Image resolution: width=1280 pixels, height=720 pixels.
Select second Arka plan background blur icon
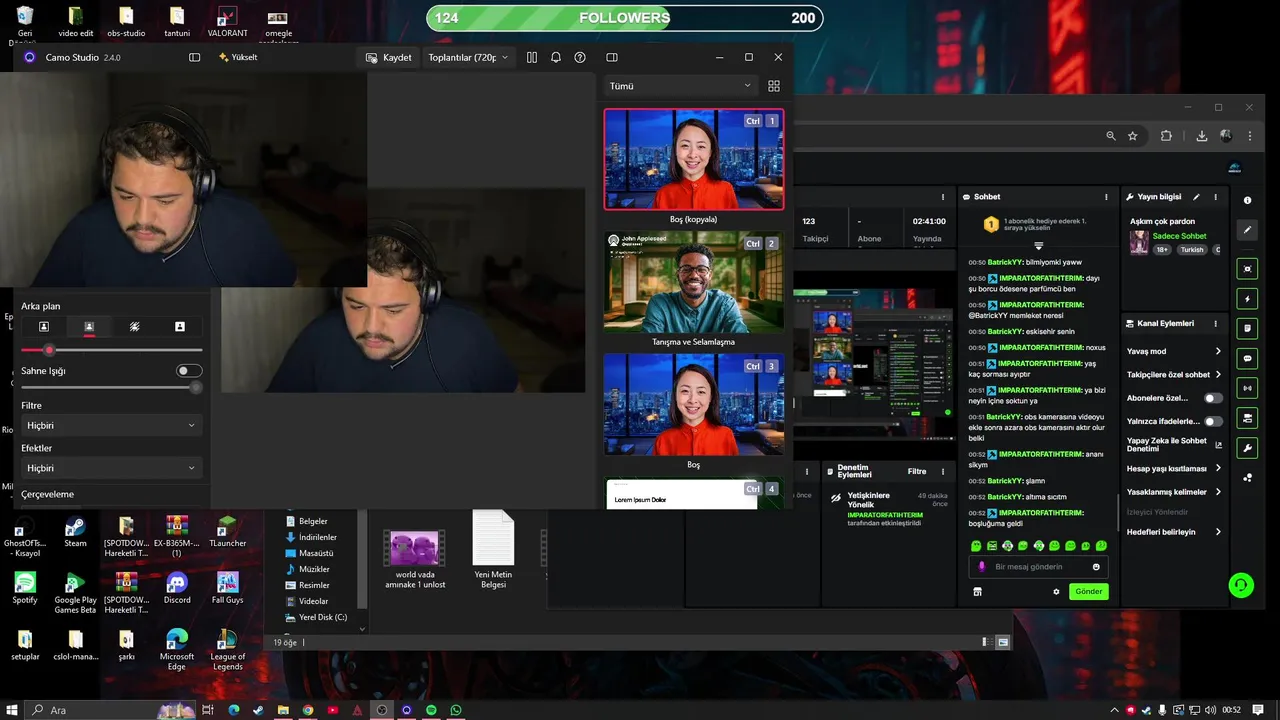89,327
